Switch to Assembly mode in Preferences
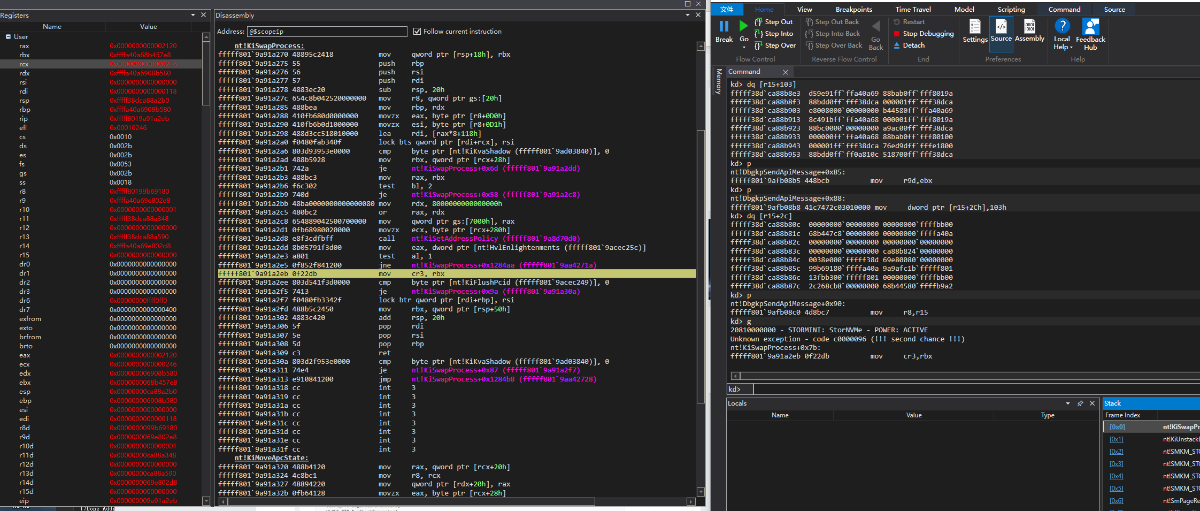 coord(1029,30)
